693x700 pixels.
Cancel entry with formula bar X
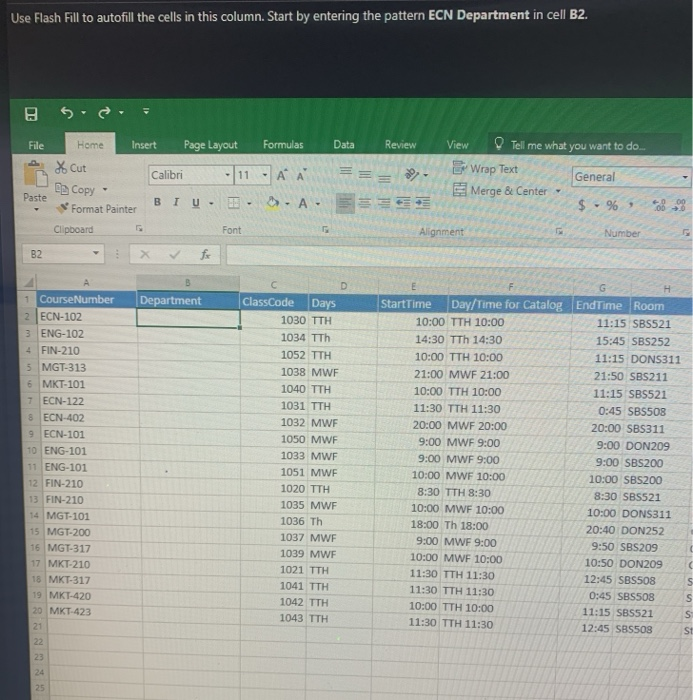tap(145, 254)
